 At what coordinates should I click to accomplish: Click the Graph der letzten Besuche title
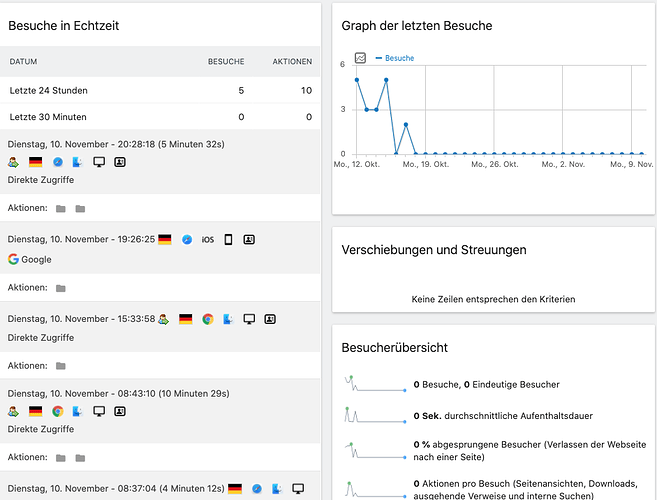pos(417,26)
